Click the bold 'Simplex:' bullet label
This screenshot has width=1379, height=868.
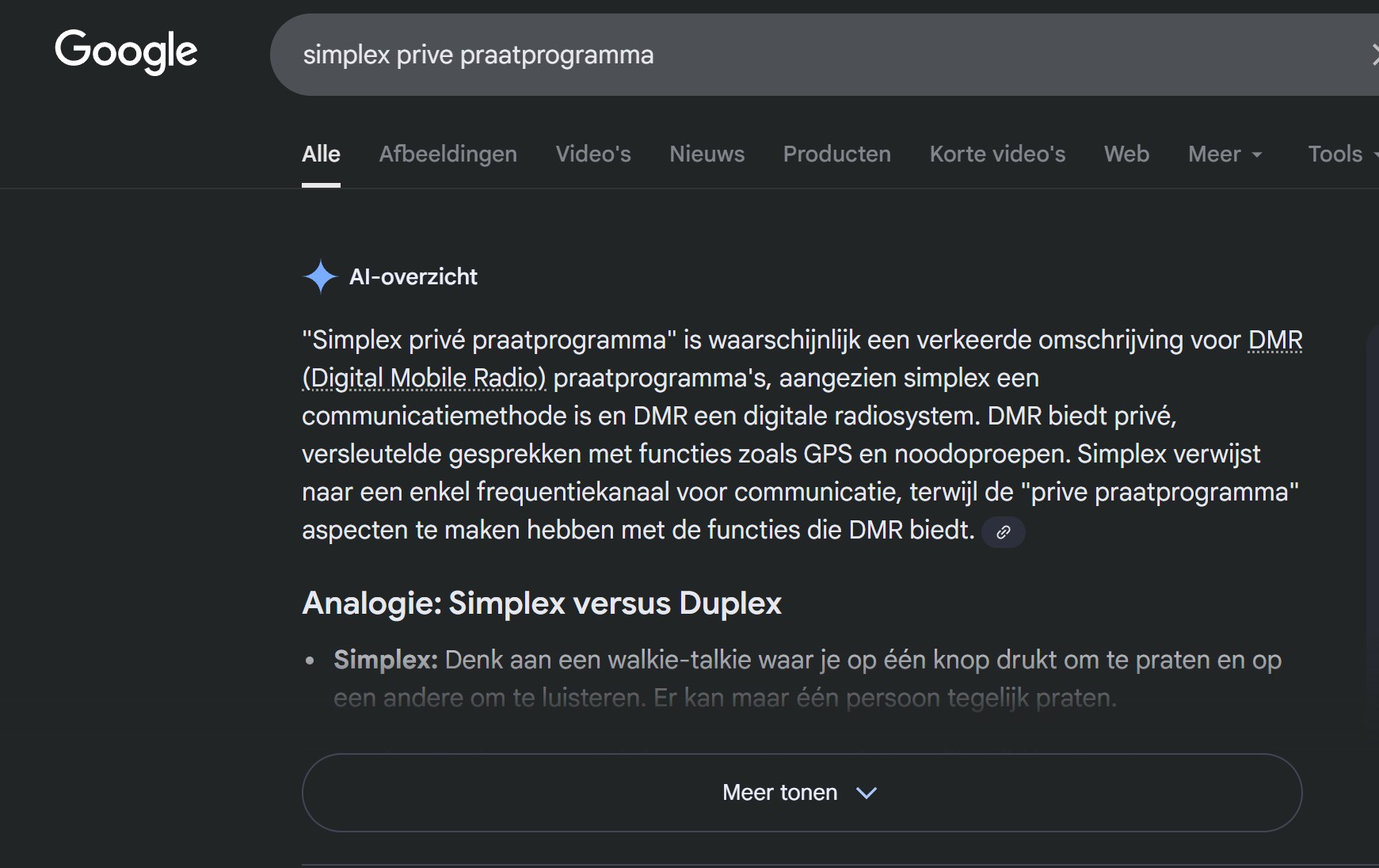[x=386, y=660]
